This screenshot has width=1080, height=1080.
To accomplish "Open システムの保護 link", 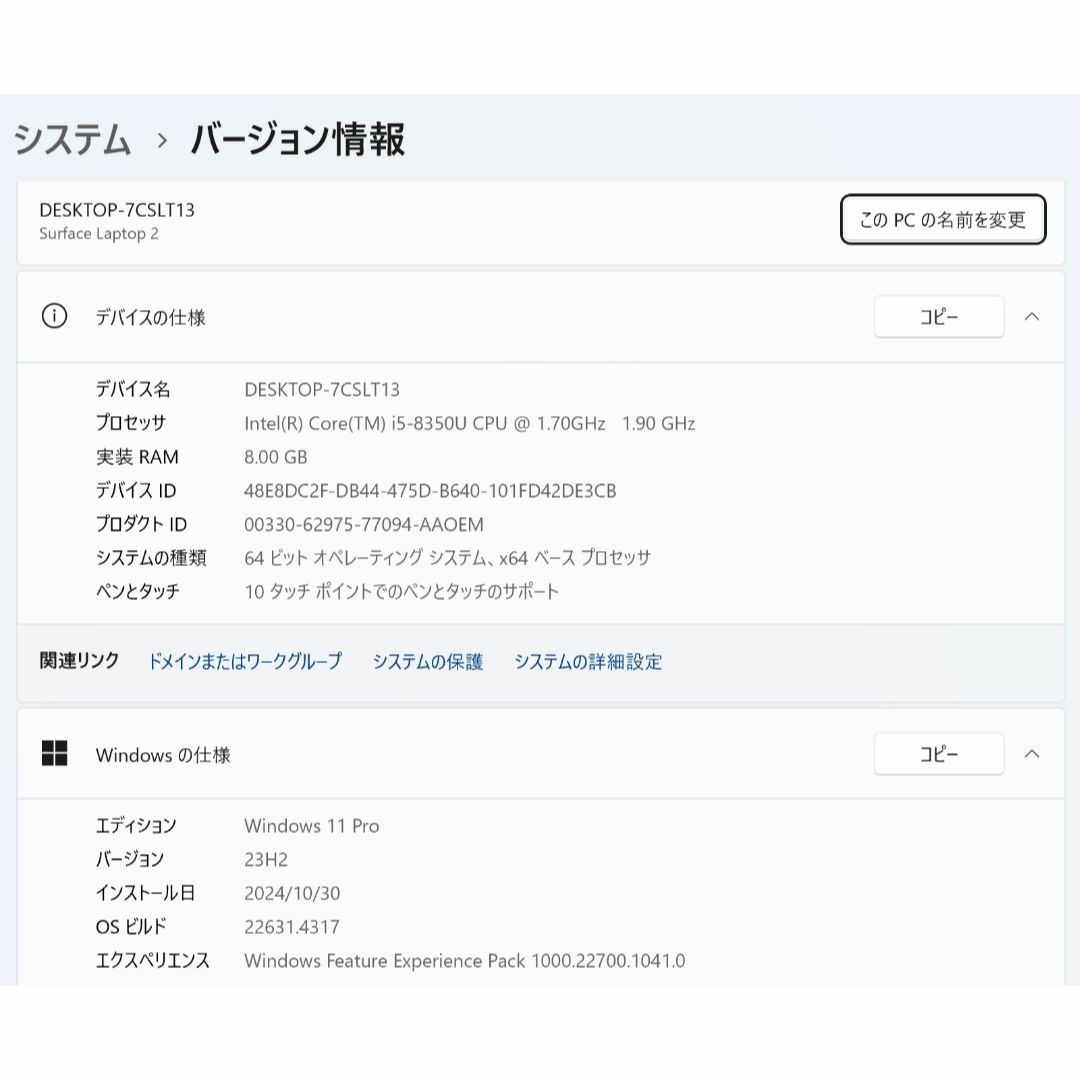I will point(428,661).
